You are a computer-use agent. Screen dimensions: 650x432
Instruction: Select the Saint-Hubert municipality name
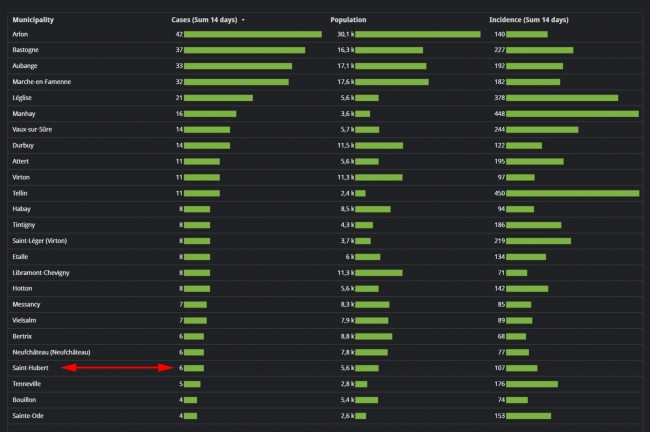pos(30,368)
